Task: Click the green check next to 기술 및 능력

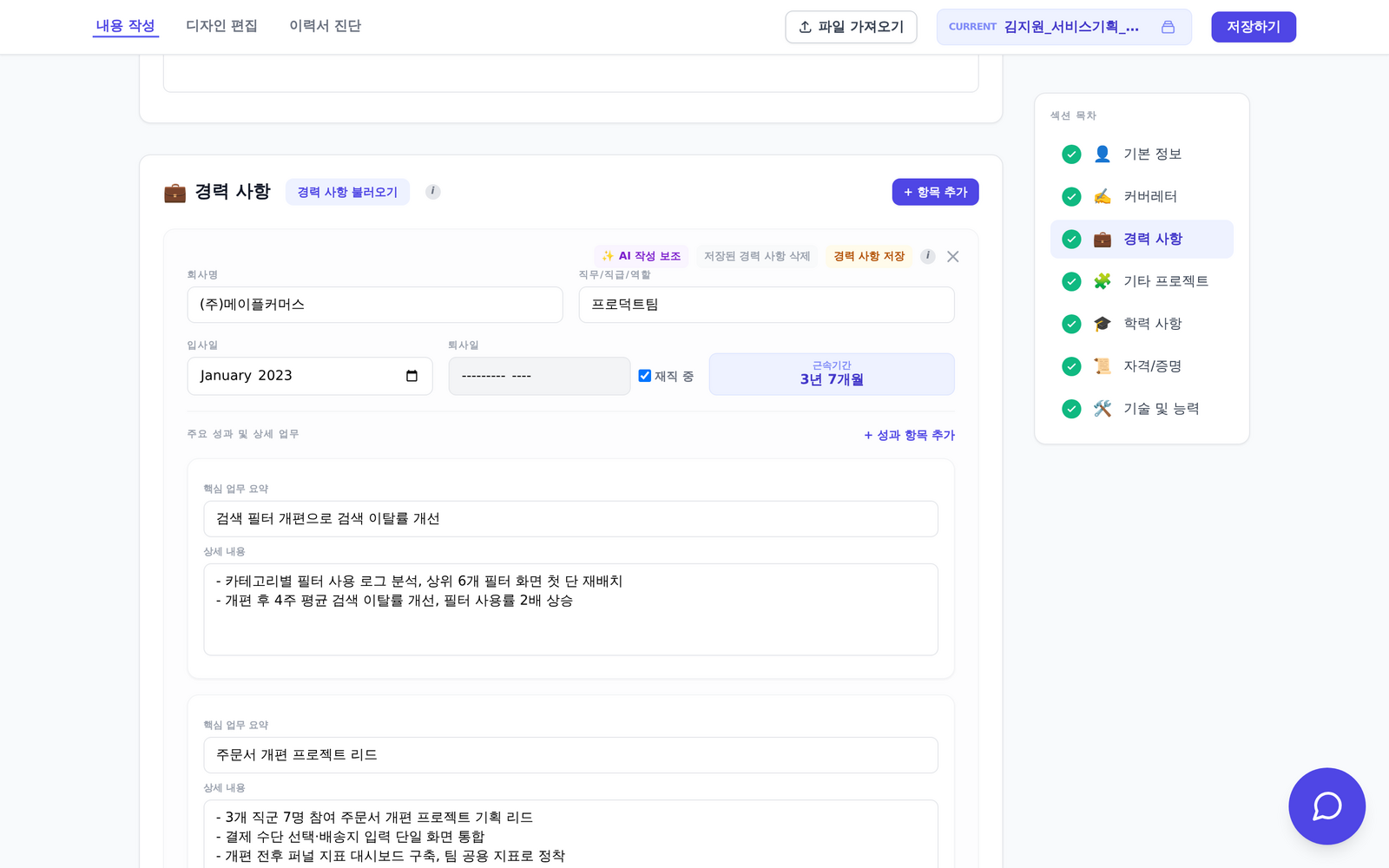Action: pos(1071,409)
